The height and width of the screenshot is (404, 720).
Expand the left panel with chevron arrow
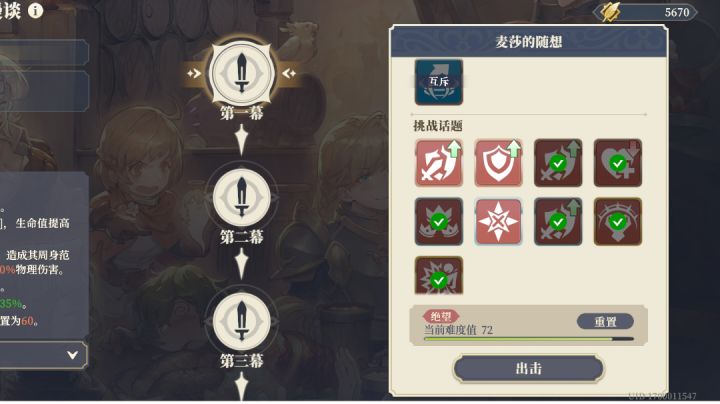pos(72,355)
